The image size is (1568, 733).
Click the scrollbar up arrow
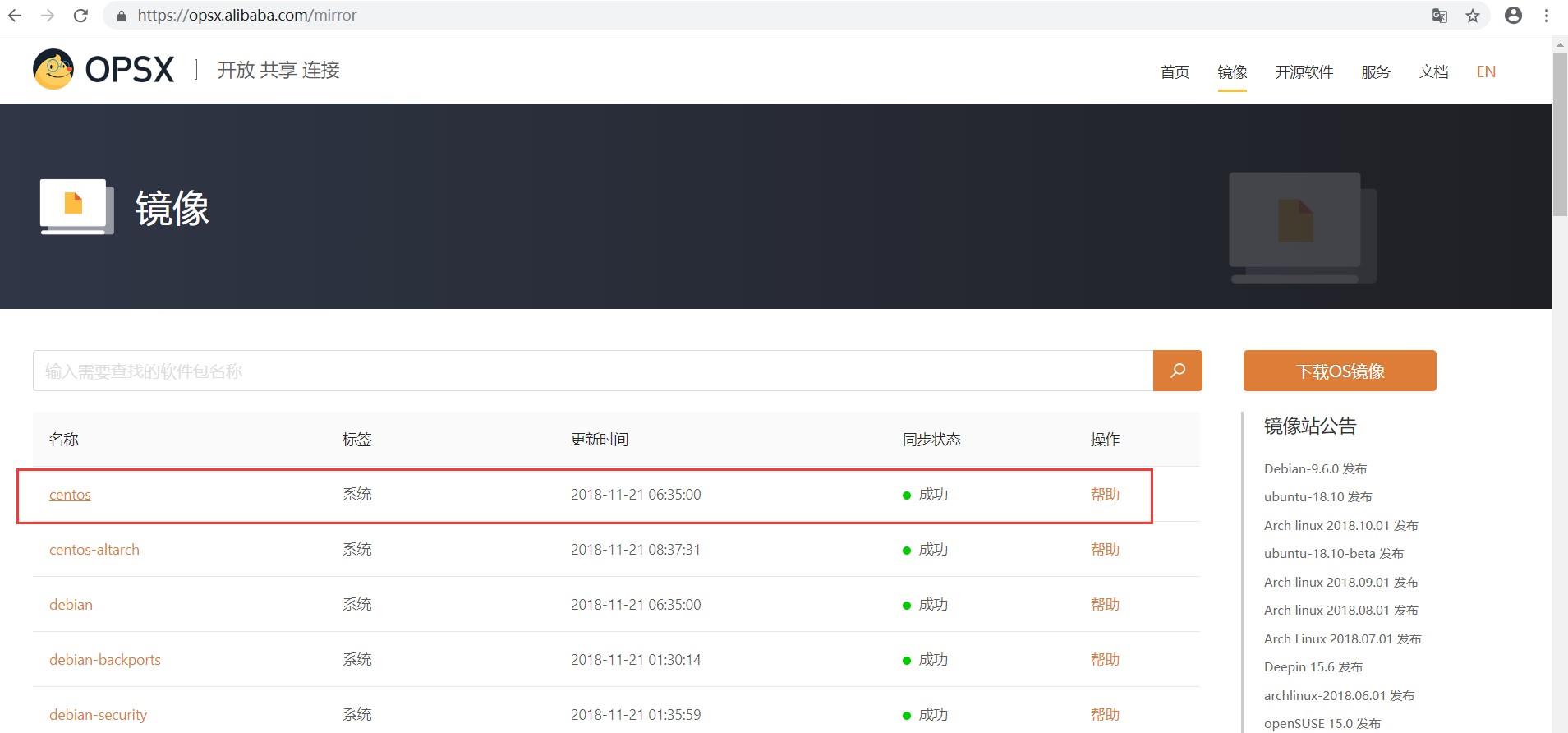click(1560, 44)
